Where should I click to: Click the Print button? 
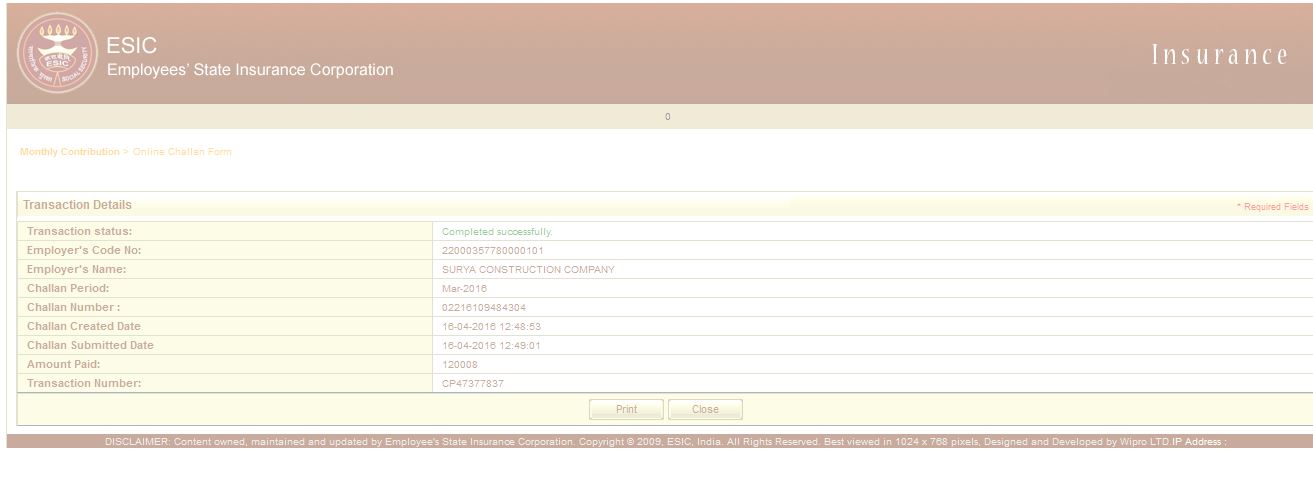pyautogui.click(x=626, y=409)
